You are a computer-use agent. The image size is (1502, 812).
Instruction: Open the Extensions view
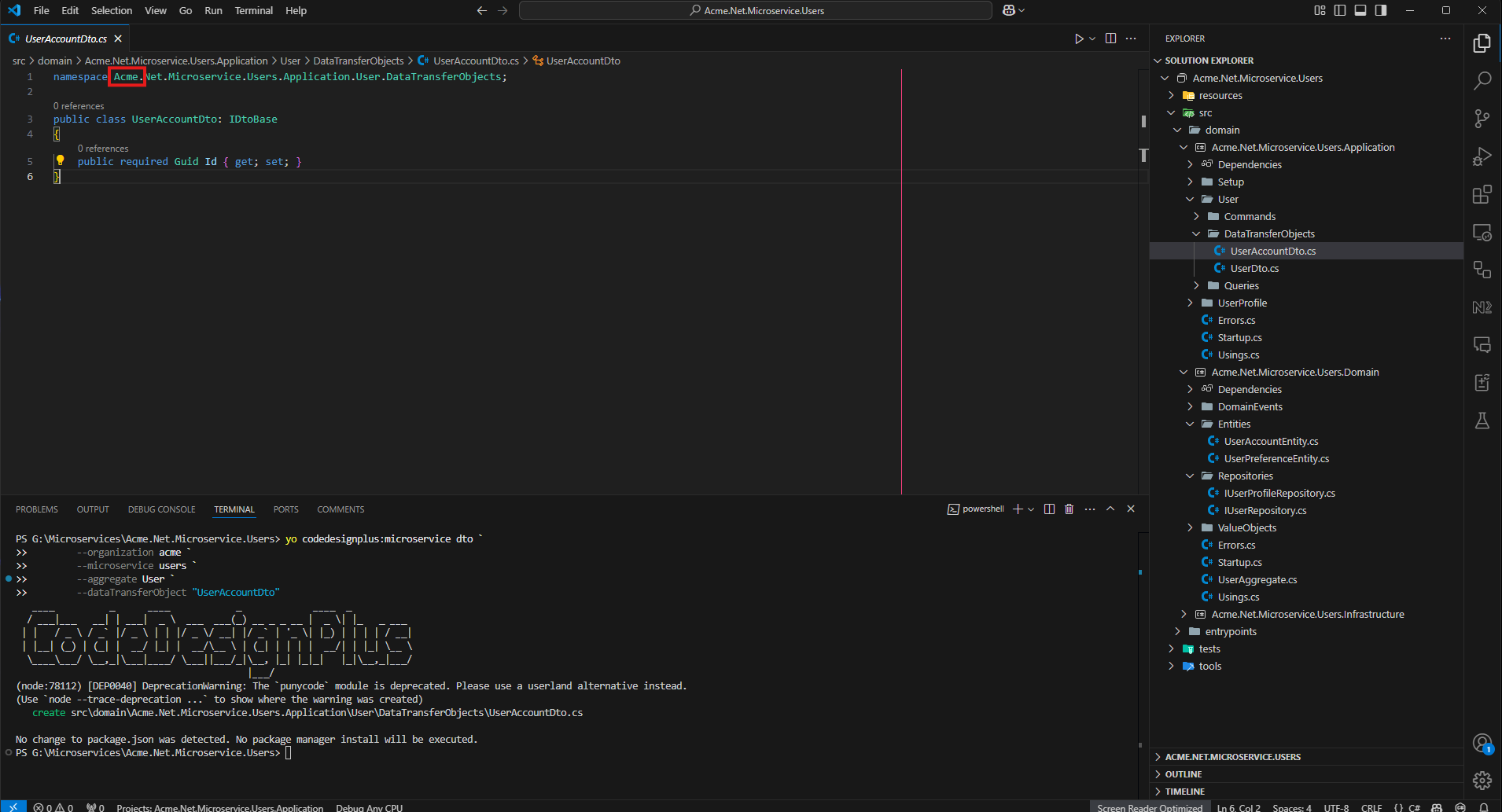coord(1482,194)
